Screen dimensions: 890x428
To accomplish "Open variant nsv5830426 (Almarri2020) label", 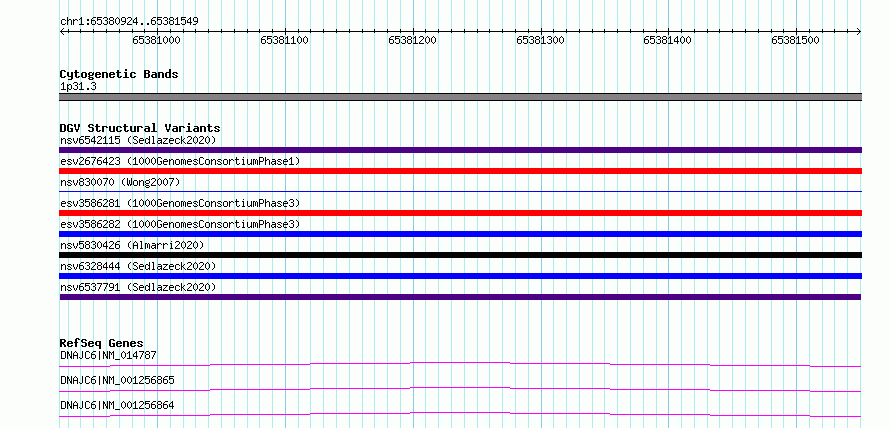I will coord(132,245).
